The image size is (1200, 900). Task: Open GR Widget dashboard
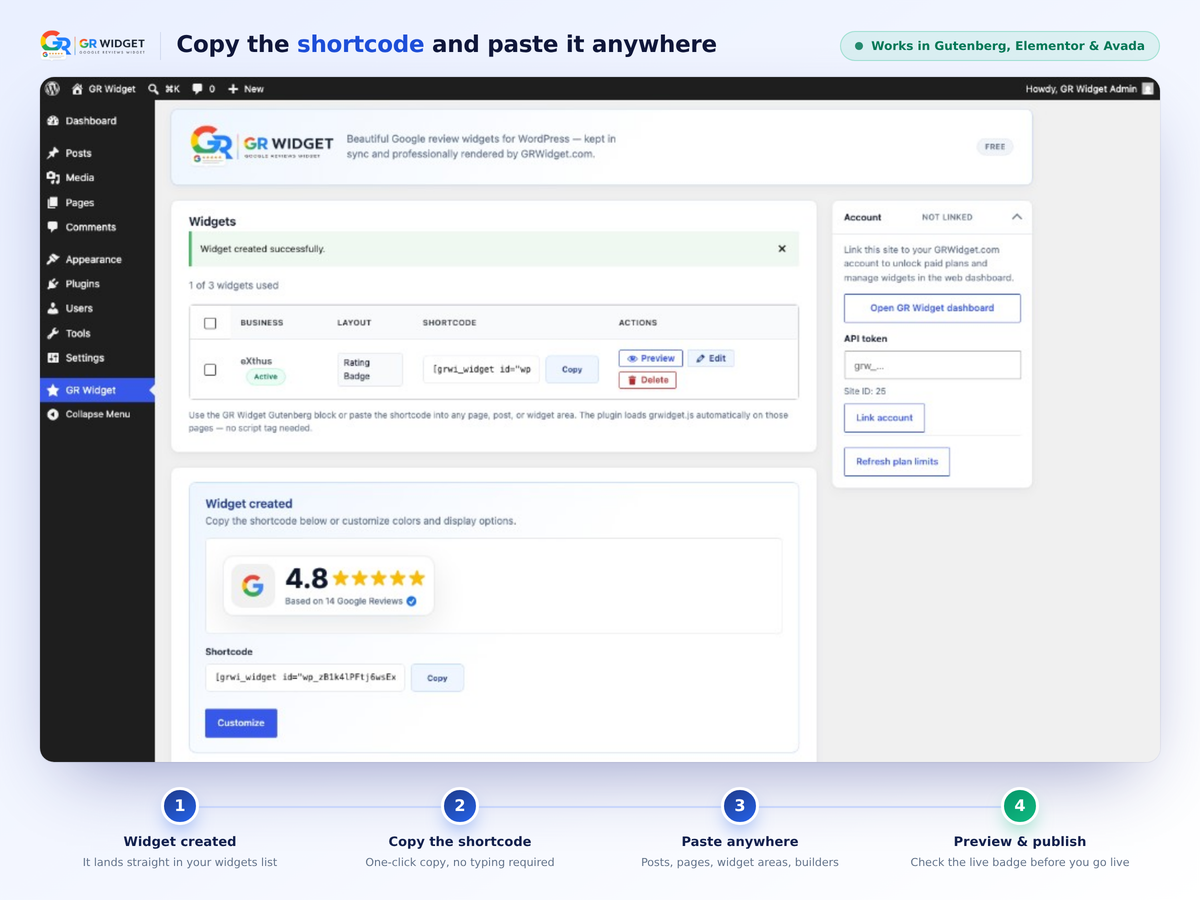click(932, 308)
